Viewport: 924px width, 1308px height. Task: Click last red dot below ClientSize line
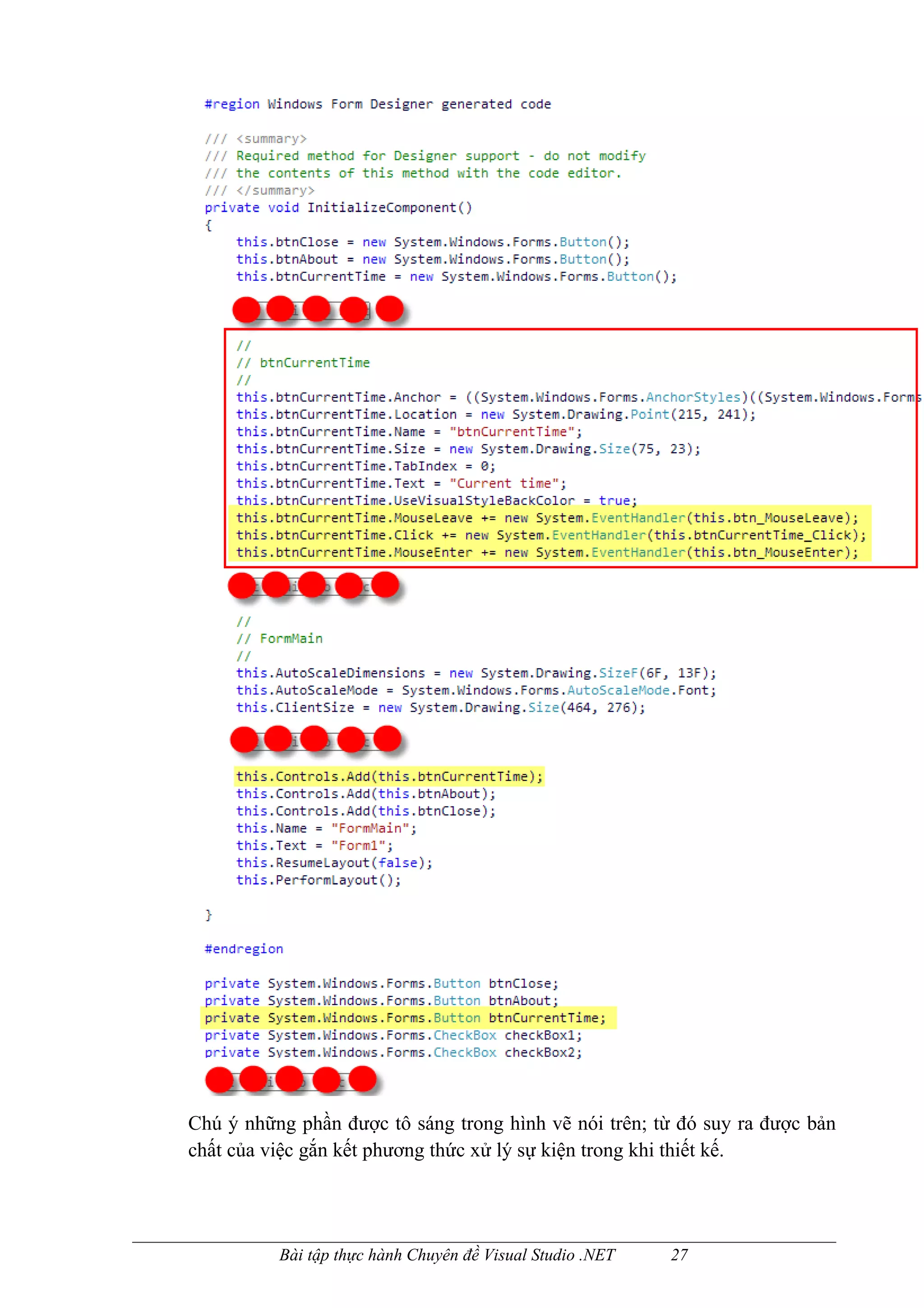pyautogui.click(x=388, y=739)
